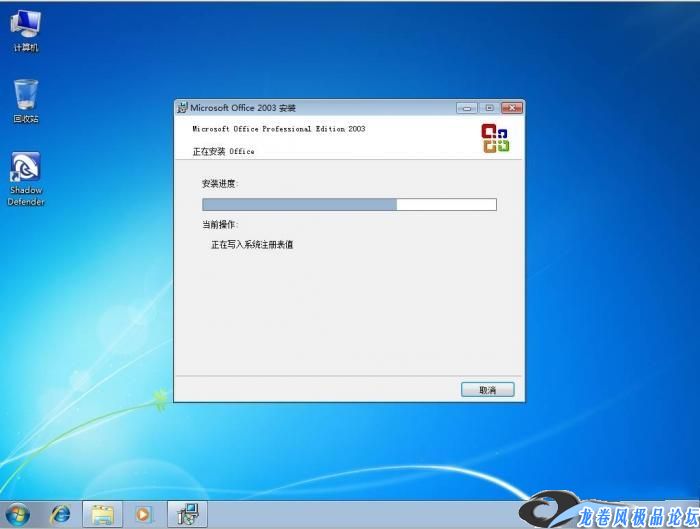Close the Office 2003 setup window
700x529 pixels.
[x=512, y=108]
